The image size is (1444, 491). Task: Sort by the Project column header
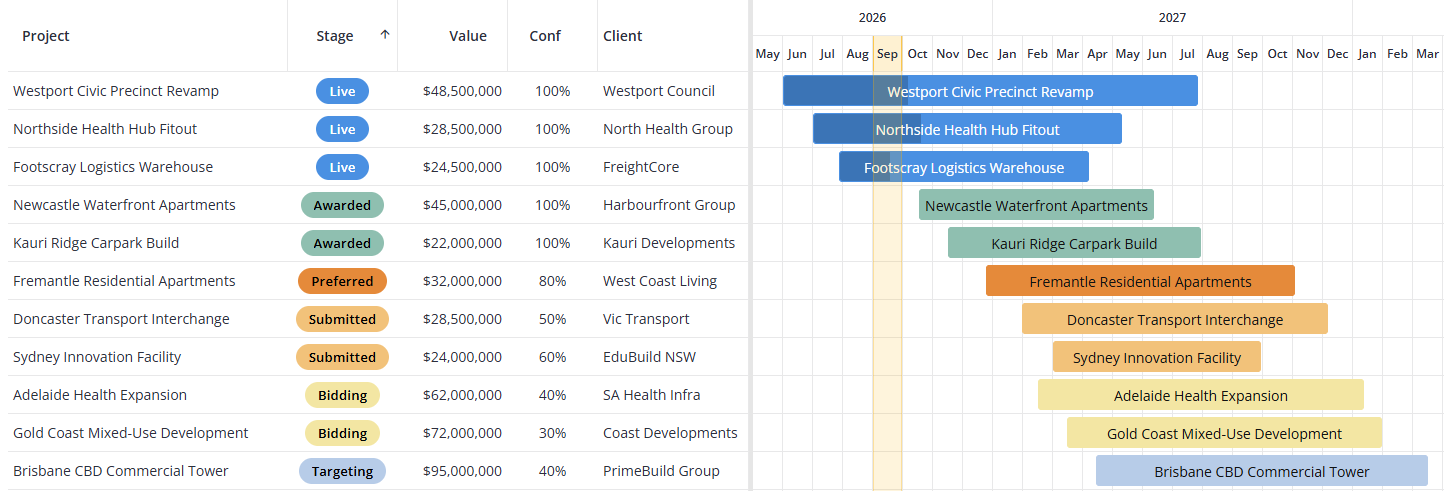click(46, 36)
